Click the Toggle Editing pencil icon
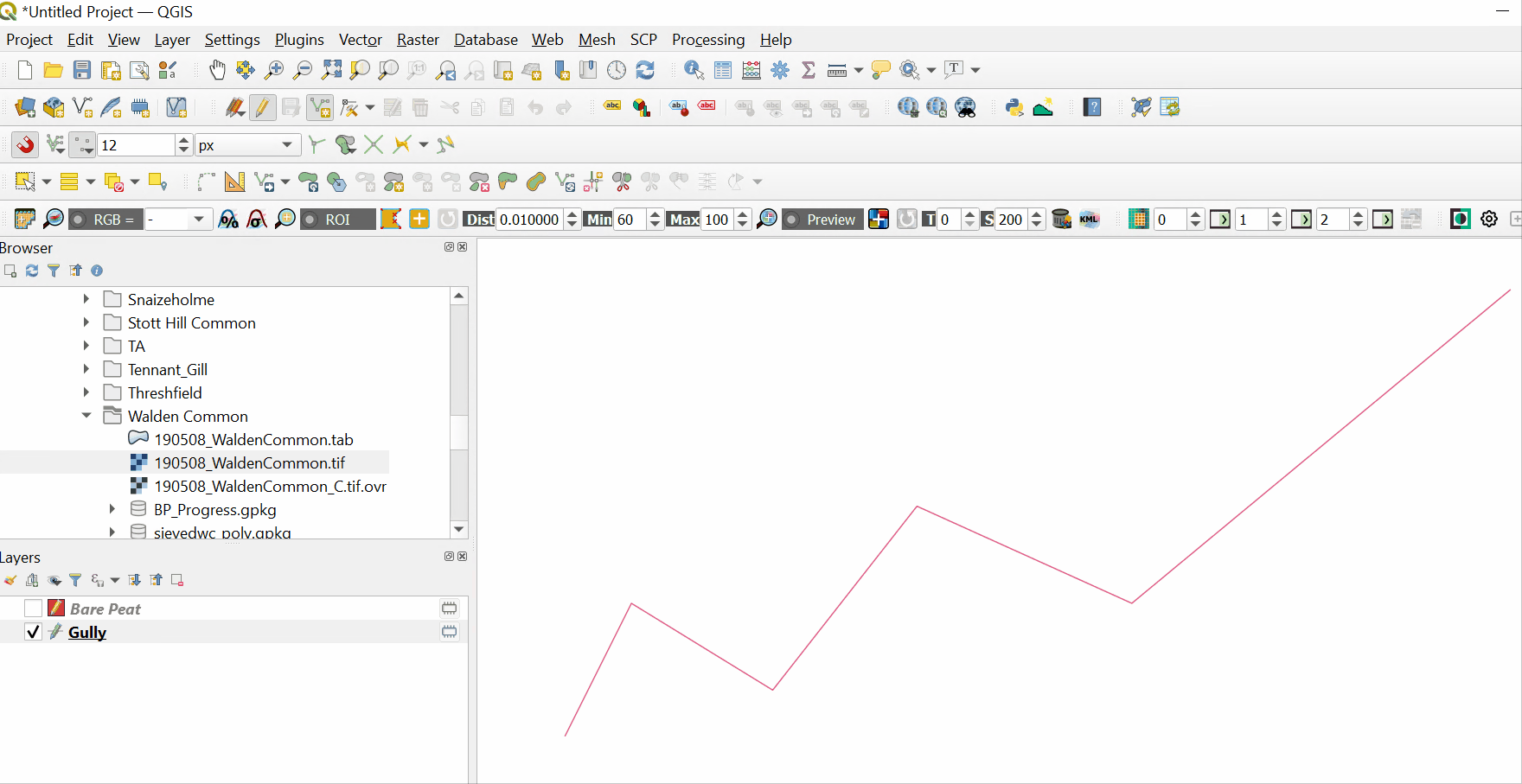The image size is (1522, 784). pyautogui.click(x=262, y=107)
